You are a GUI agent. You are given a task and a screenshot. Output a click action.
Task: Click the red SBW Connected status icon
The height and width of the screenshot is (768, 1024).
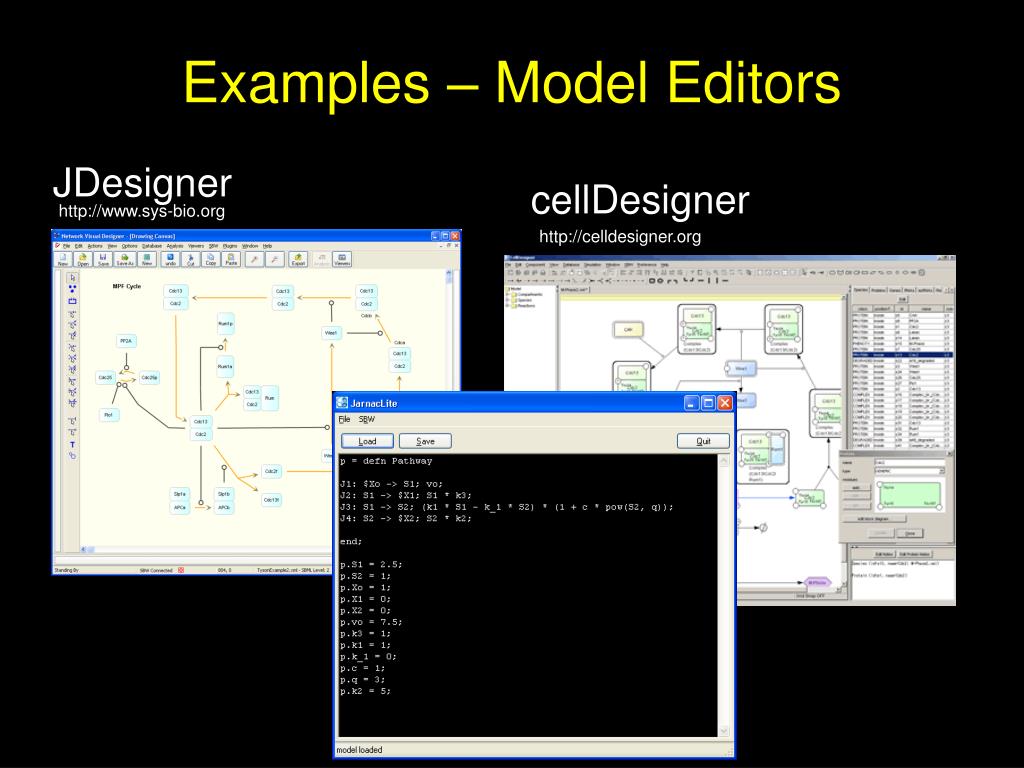[x=181, y=570]
